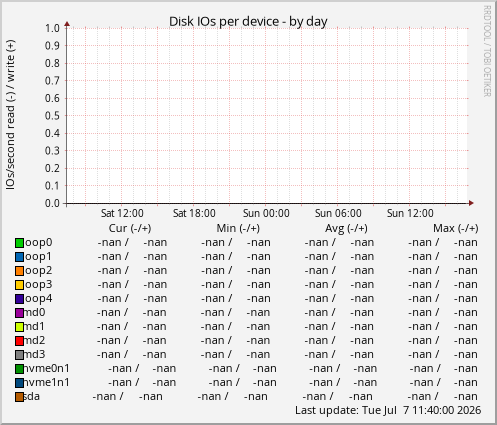Click the 'nvme0n1' device label
This screenshot has width=497, height=425.
click(47, 369)
